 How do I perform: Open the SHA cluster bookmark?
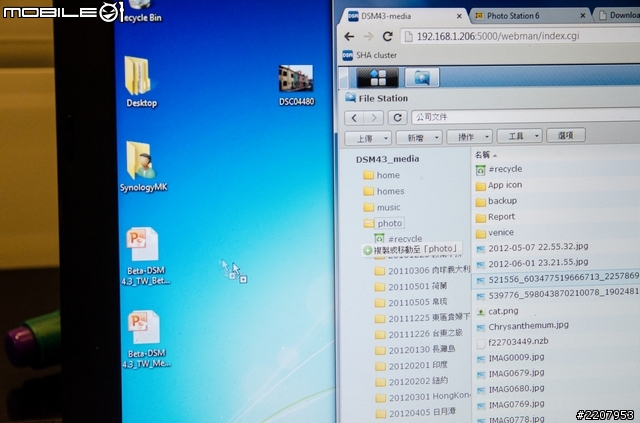coord(369,55)
